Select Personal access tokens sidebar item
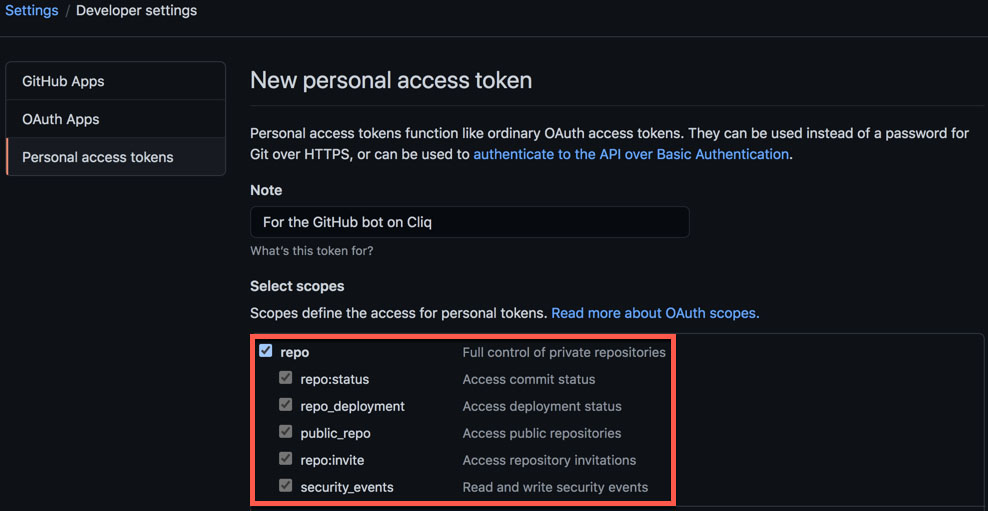This screenshot has width=988, height=511. [x=98, y=157]
